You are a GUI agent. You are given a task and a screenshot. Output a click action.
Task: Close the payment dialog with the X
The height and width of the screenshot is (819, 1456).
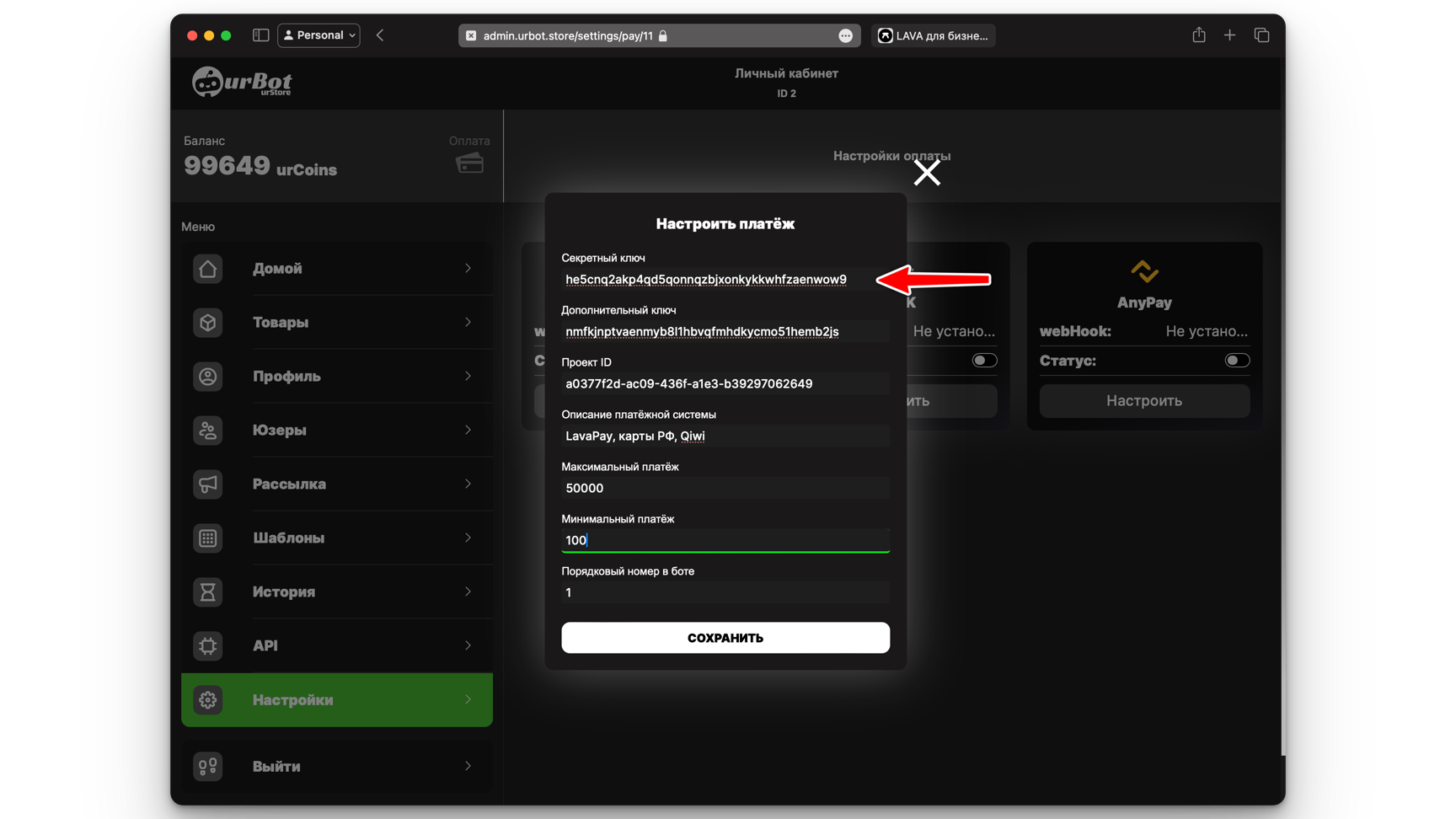coord(927,173)
